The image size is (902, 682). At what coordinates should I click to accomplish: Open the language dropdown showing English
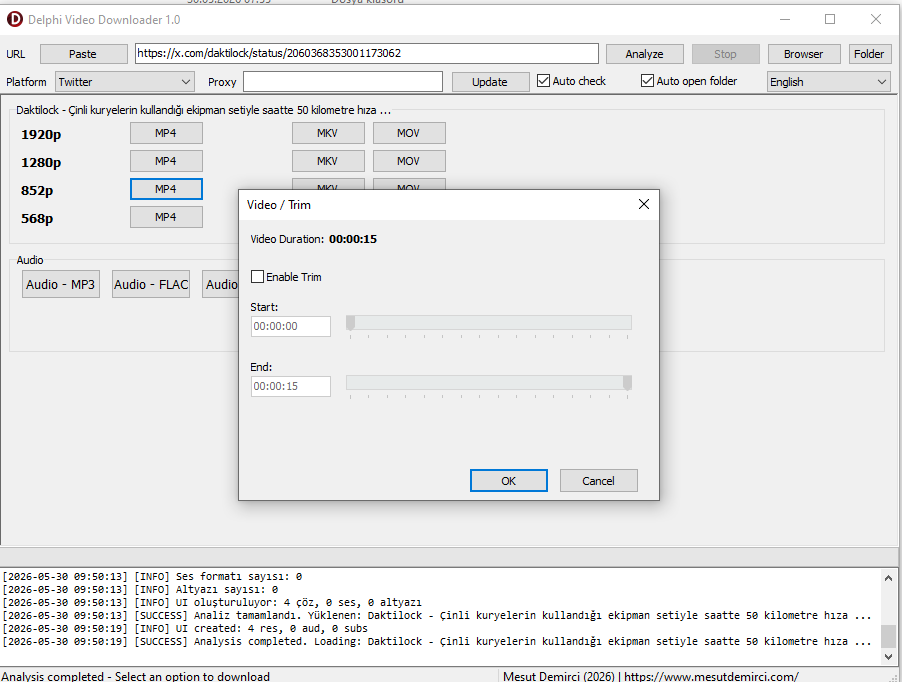pos(829,82)
